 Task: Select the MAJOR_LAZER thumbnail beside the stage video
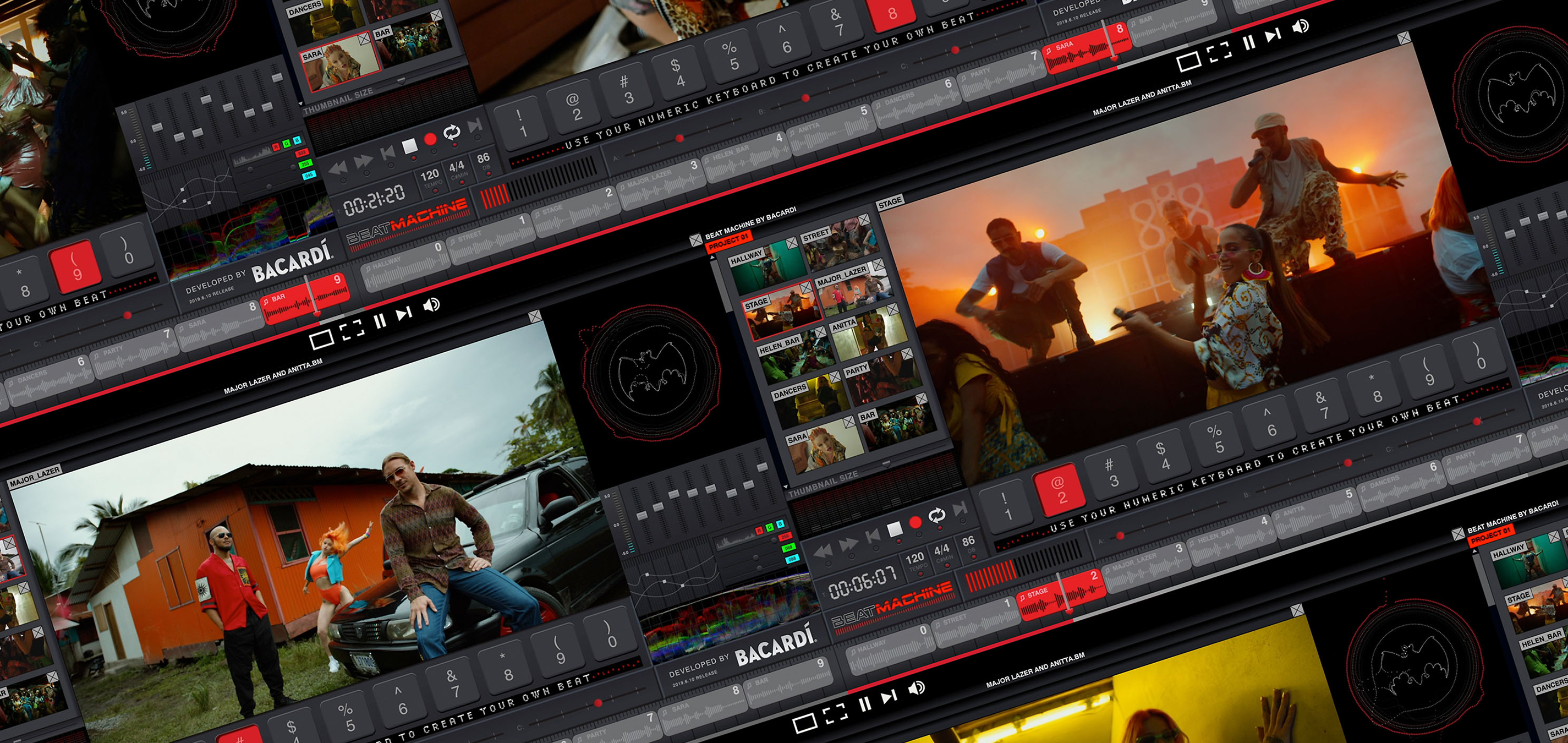pos(854,287)
